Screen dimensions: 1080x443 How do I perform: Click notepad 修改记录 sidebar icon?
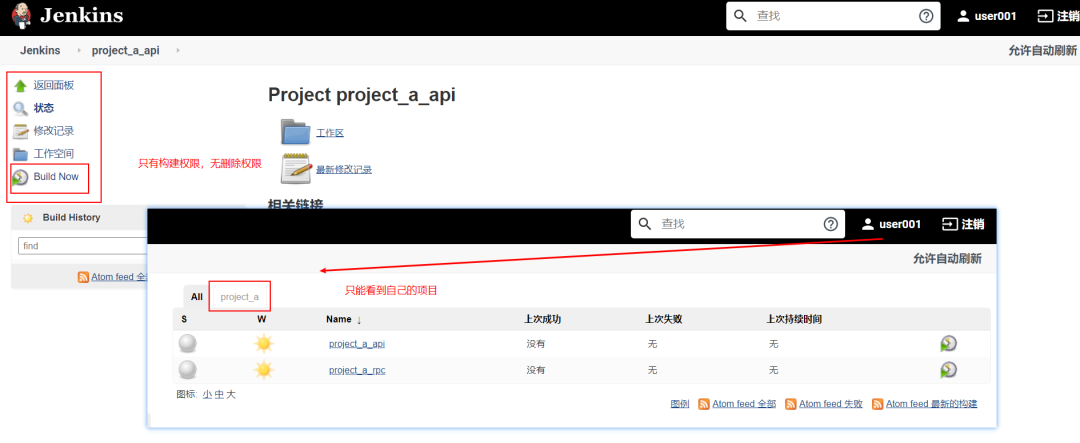(x=21, y=131)
